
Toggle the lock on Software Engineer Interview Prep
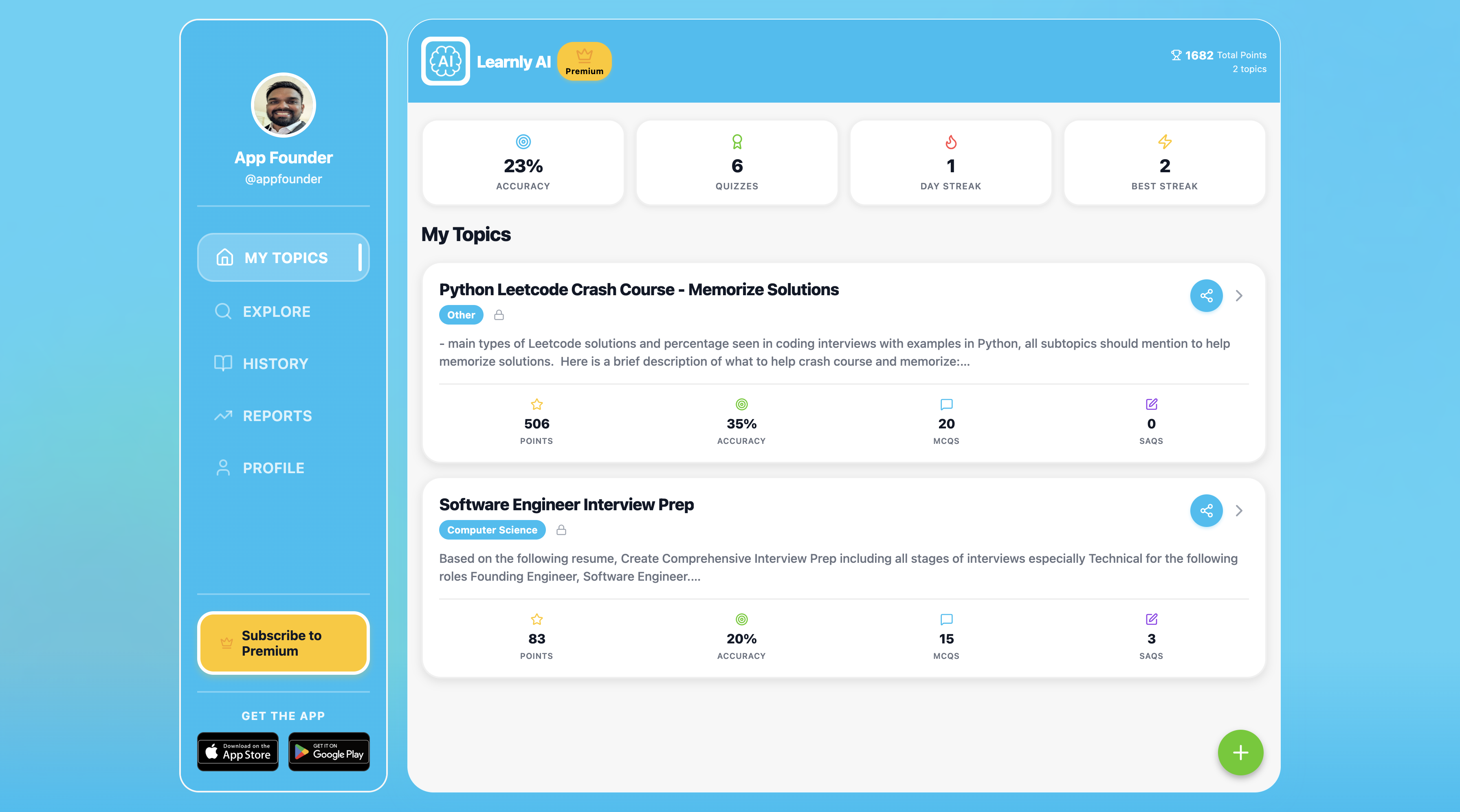pyautogui.click(x=562, y=530)
